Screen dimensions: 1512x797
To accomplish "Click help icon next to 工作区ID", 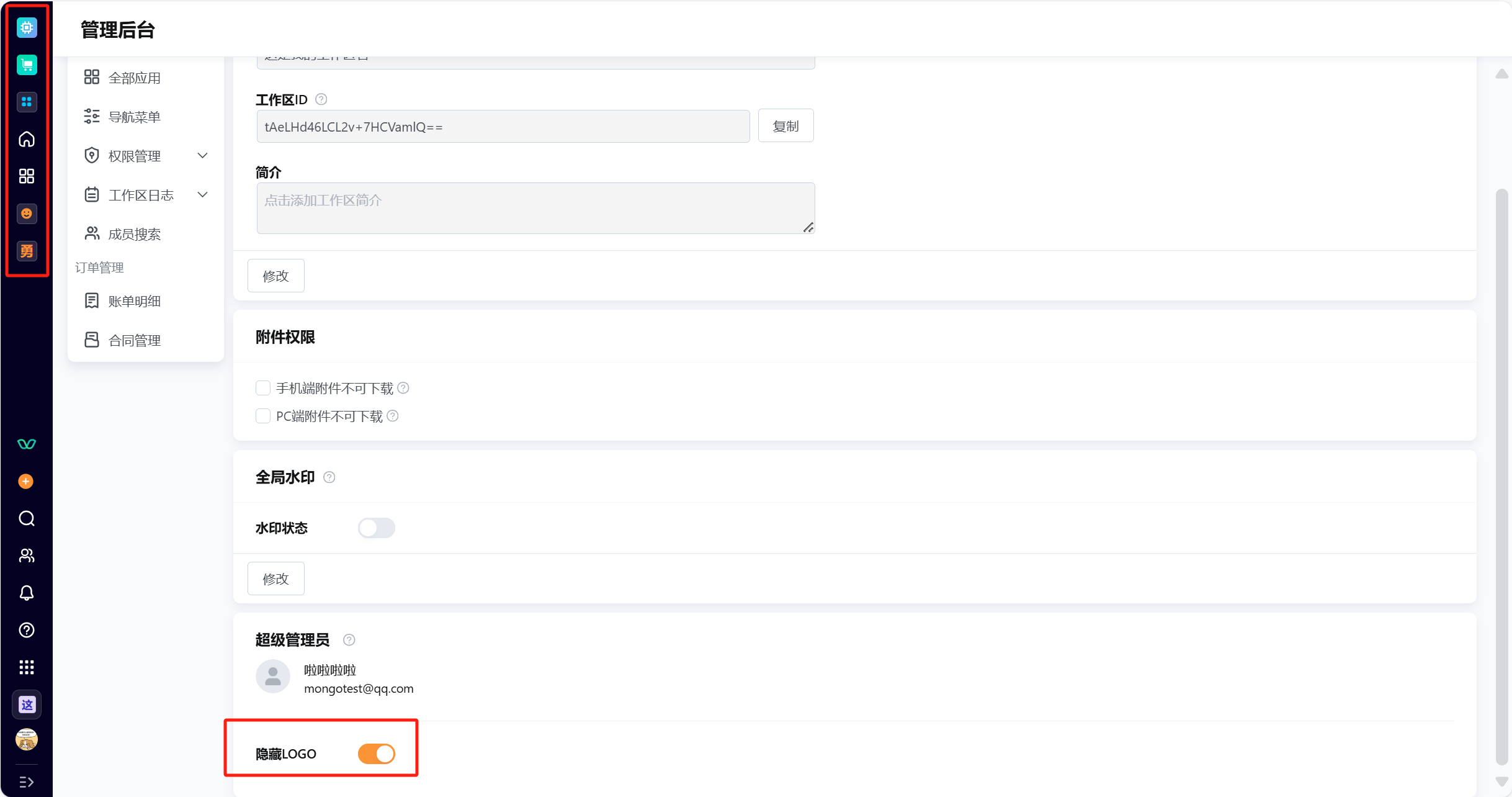I will tap(321, 99).
